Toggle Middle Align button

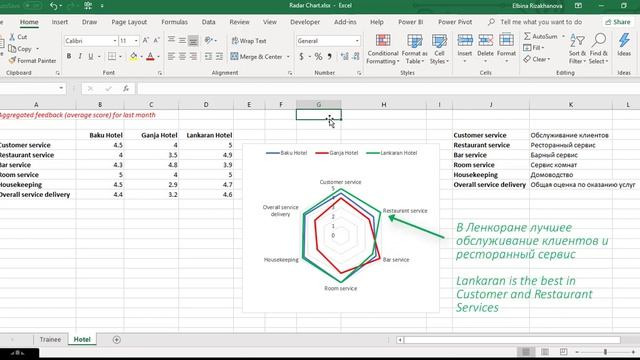182,40
